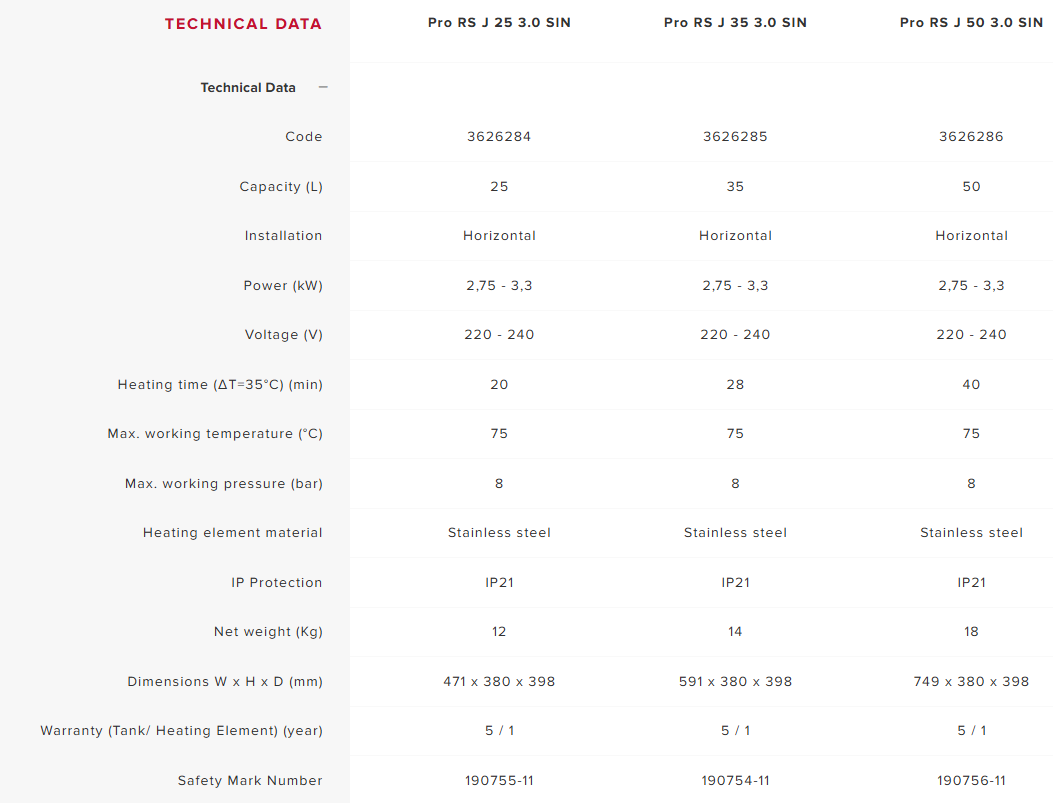
Task: Click the Heating time row label
Action: (x=220, y=384)
